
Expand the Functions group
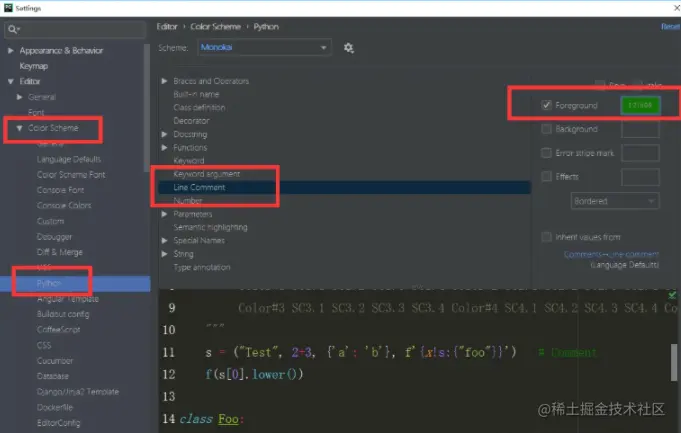[165, 148]
